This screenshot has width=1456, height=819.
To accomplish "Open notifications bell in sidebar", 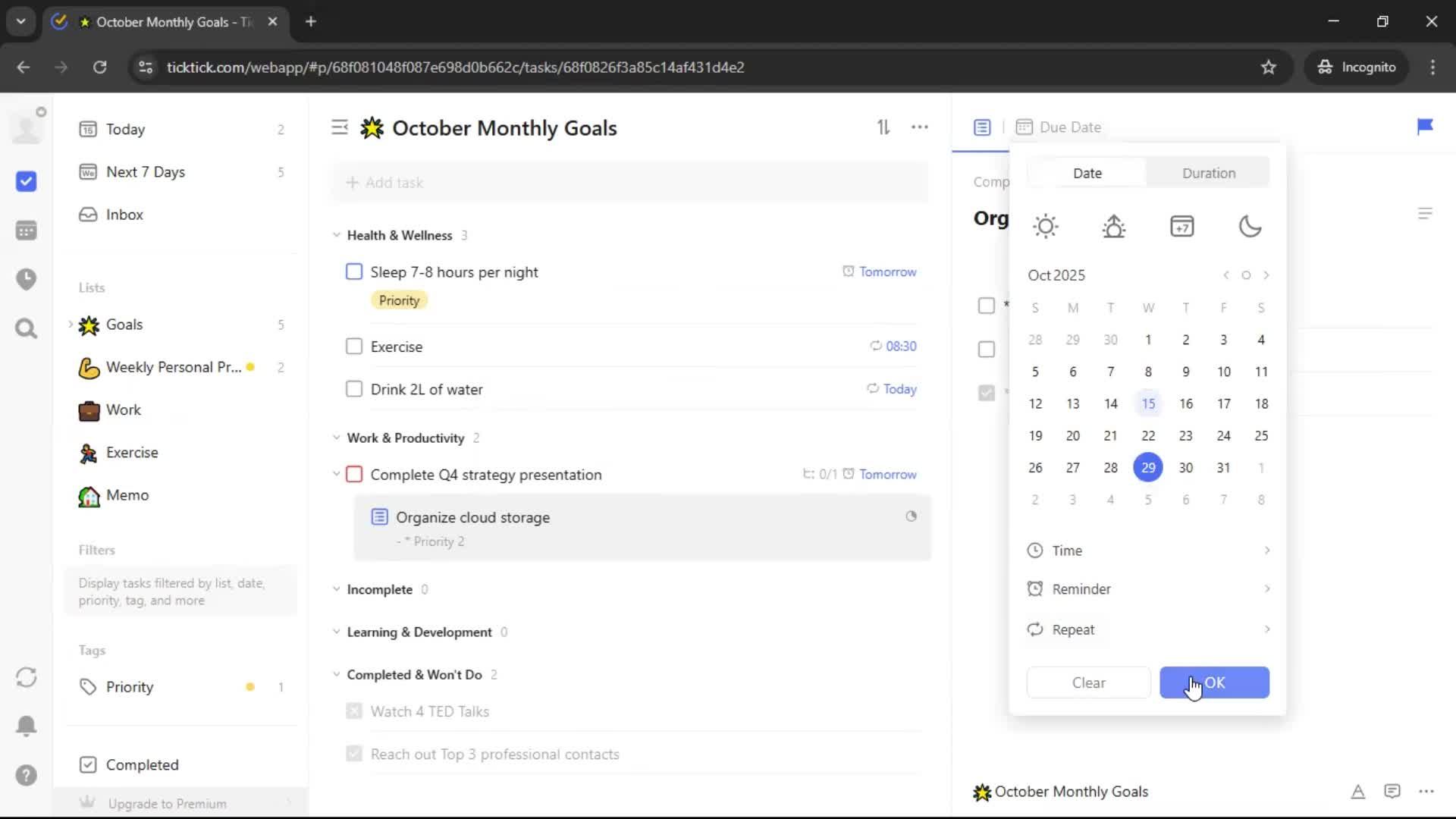I will coord(26,726).
